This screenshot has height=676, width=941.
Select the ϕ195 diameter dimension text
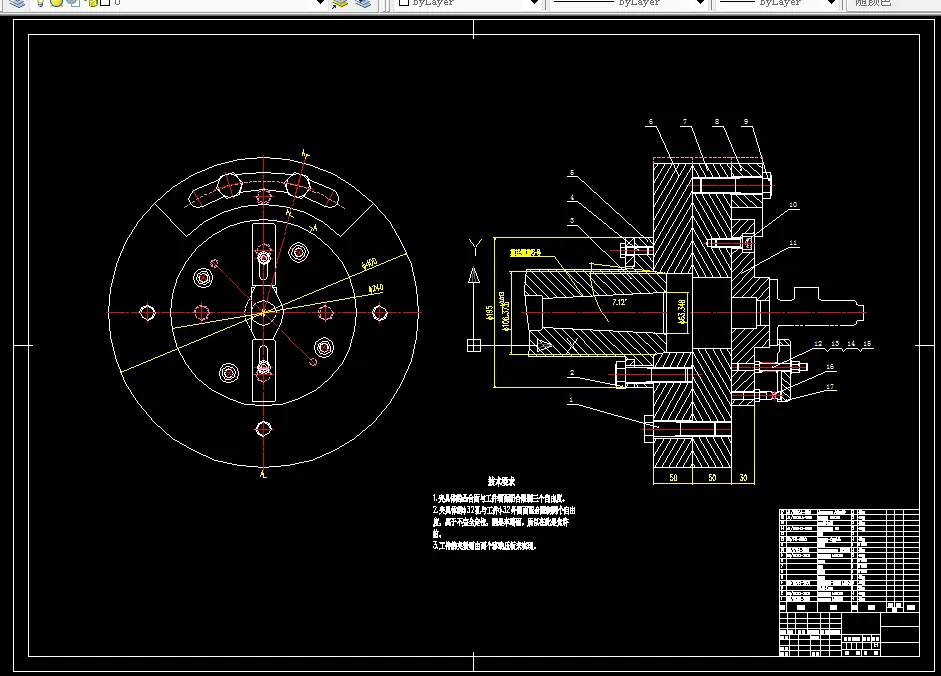pos(490,313)
